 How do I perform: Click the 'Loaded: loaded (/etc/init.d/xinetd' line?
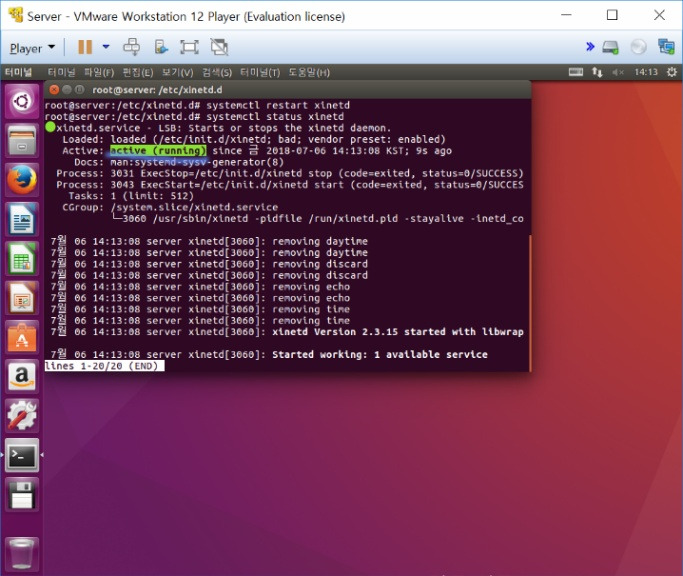point(254,139)
